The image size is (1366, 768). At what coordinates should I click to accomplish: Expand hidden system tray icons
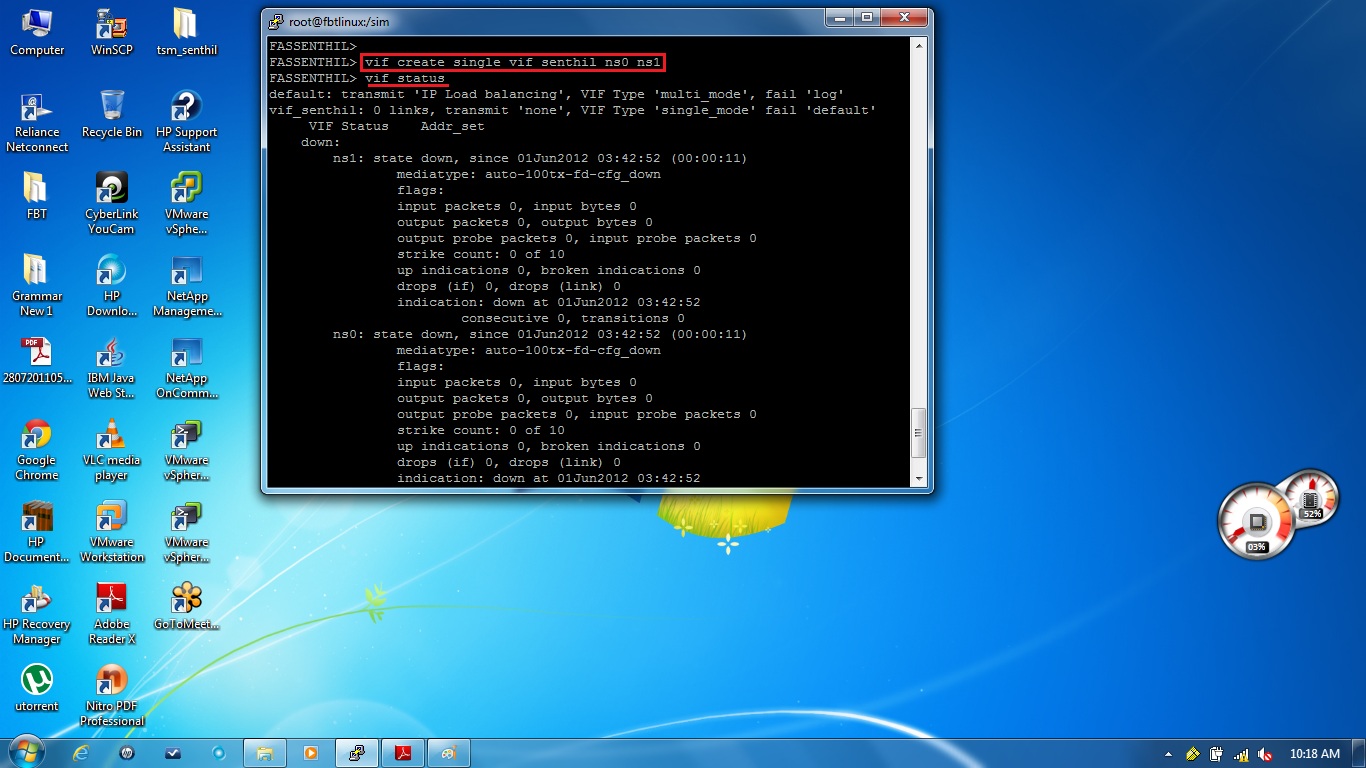click(x=1168, y=754)
